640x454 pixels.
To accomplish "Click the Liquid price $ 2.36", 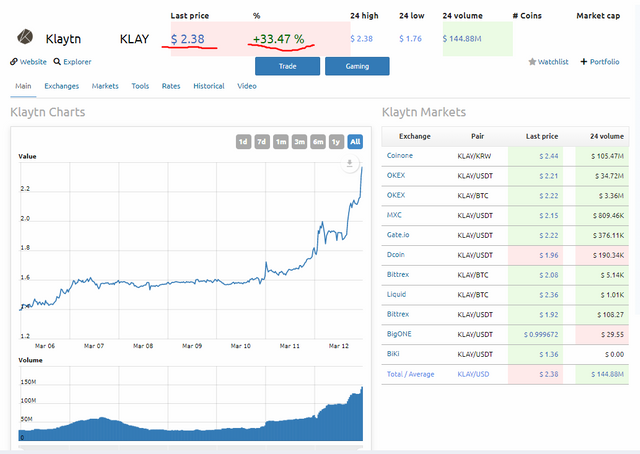I will [x=549, y=295].
